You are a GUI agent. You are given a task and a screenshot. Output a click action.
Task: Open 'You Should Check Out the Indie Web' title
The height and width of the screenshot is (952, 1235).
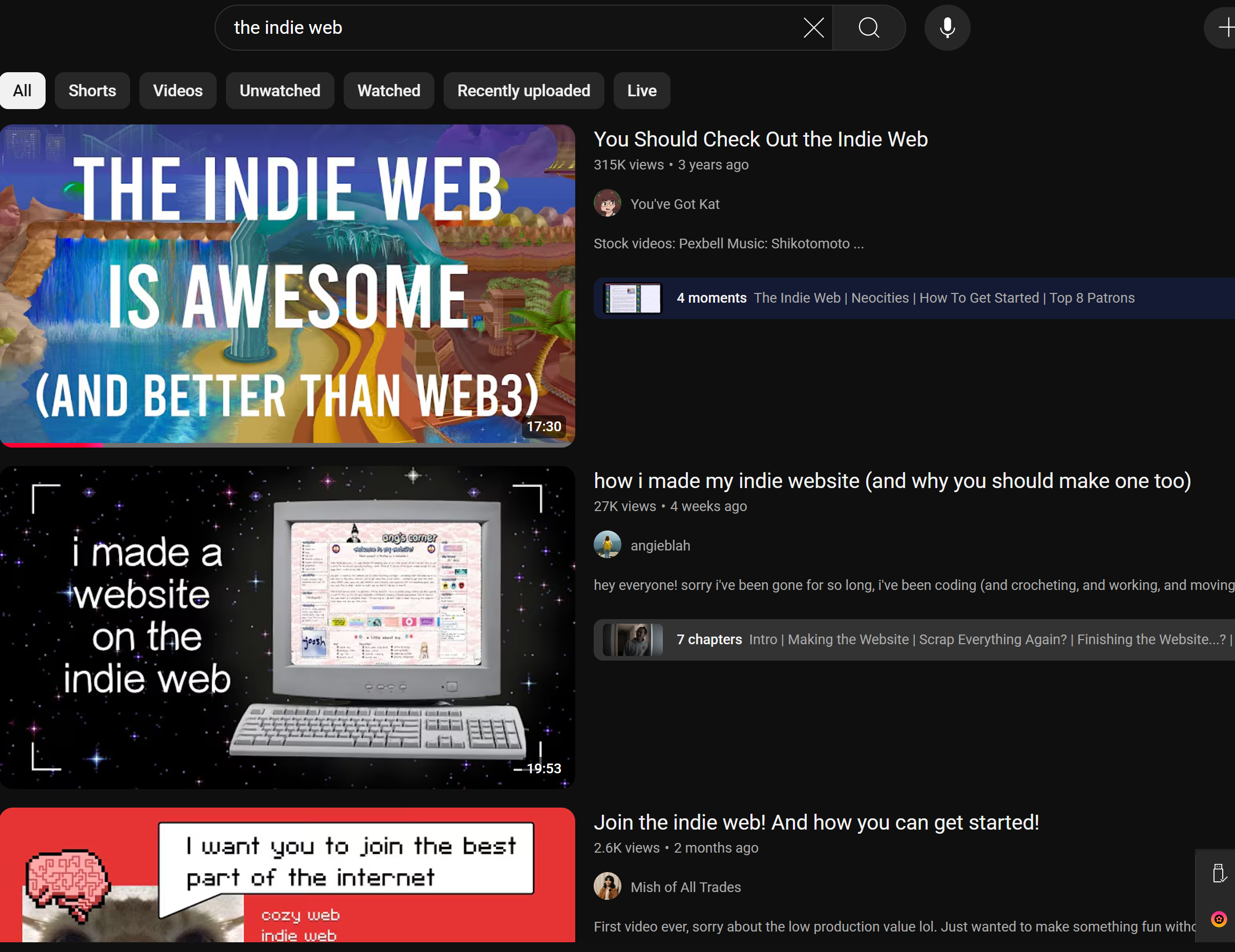(761, 139)
